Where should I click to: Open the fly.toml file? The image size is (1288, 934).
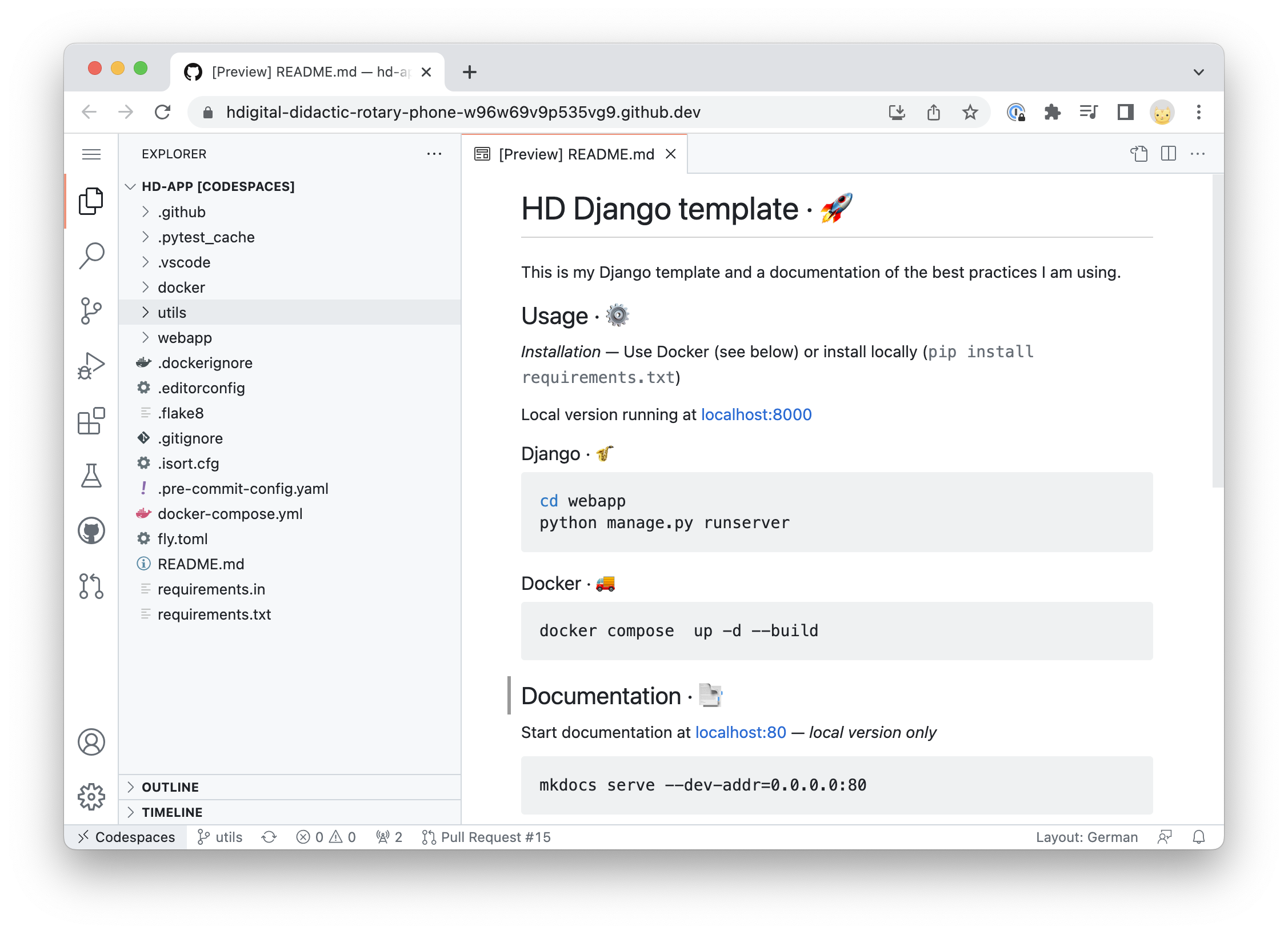pyautogui.click(x=290, y=539)
